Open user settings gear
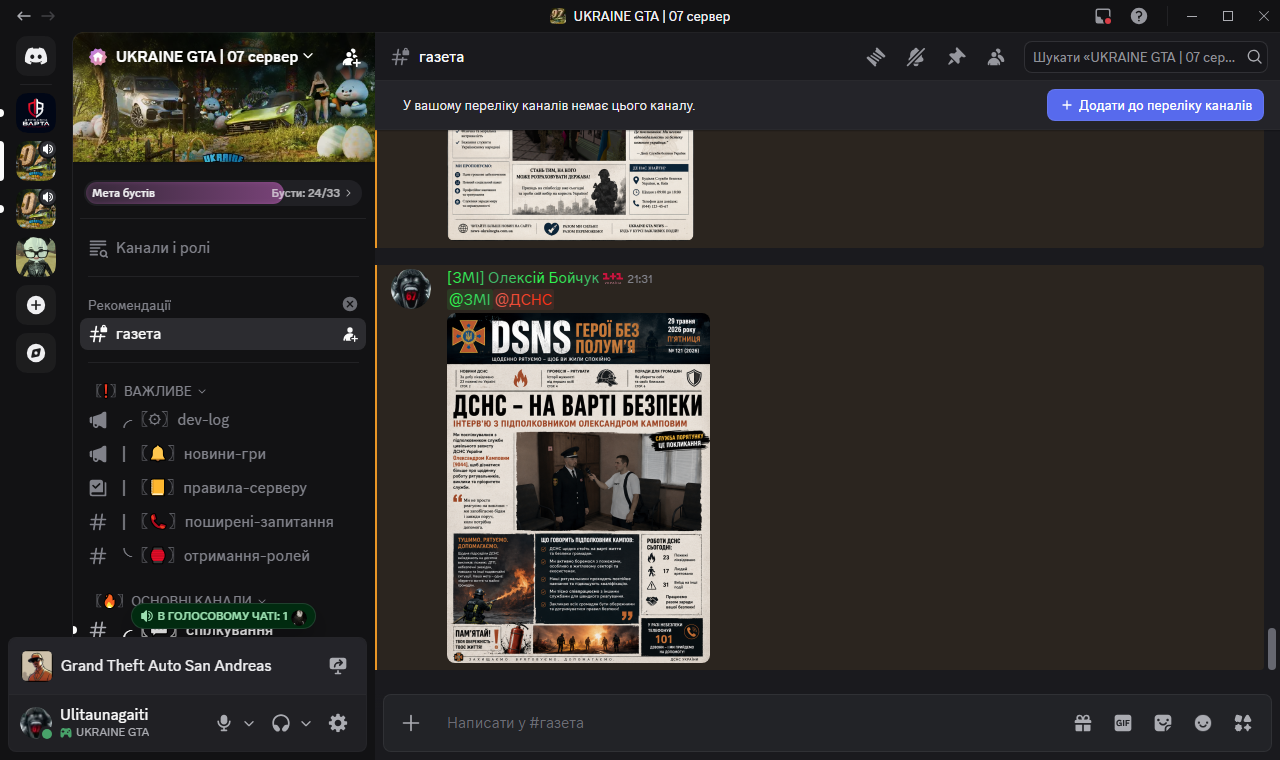Image resolution: width=1280 pixels, height=760 pixels. click(338, 723)
